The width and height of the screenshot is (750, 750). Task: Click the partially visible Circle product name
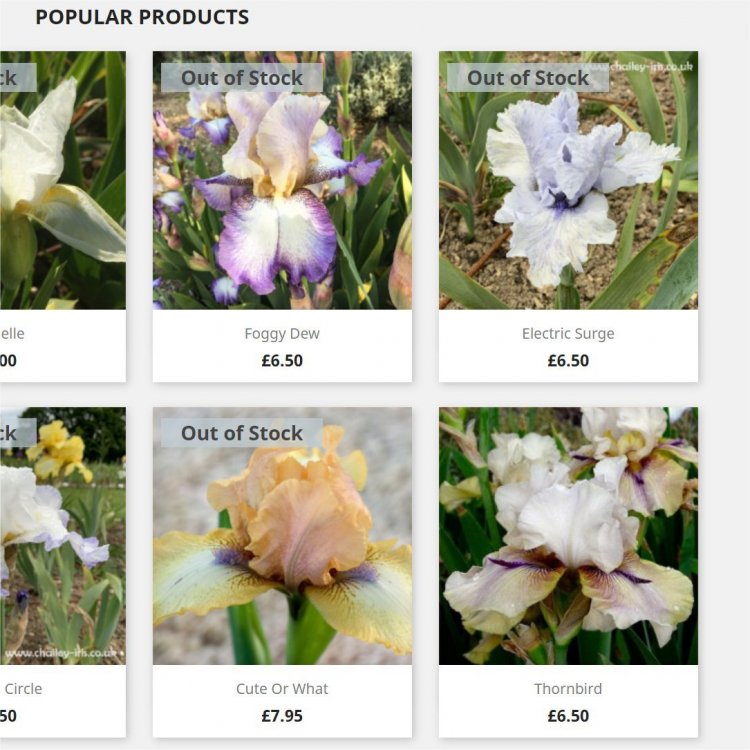coord(23,689)
